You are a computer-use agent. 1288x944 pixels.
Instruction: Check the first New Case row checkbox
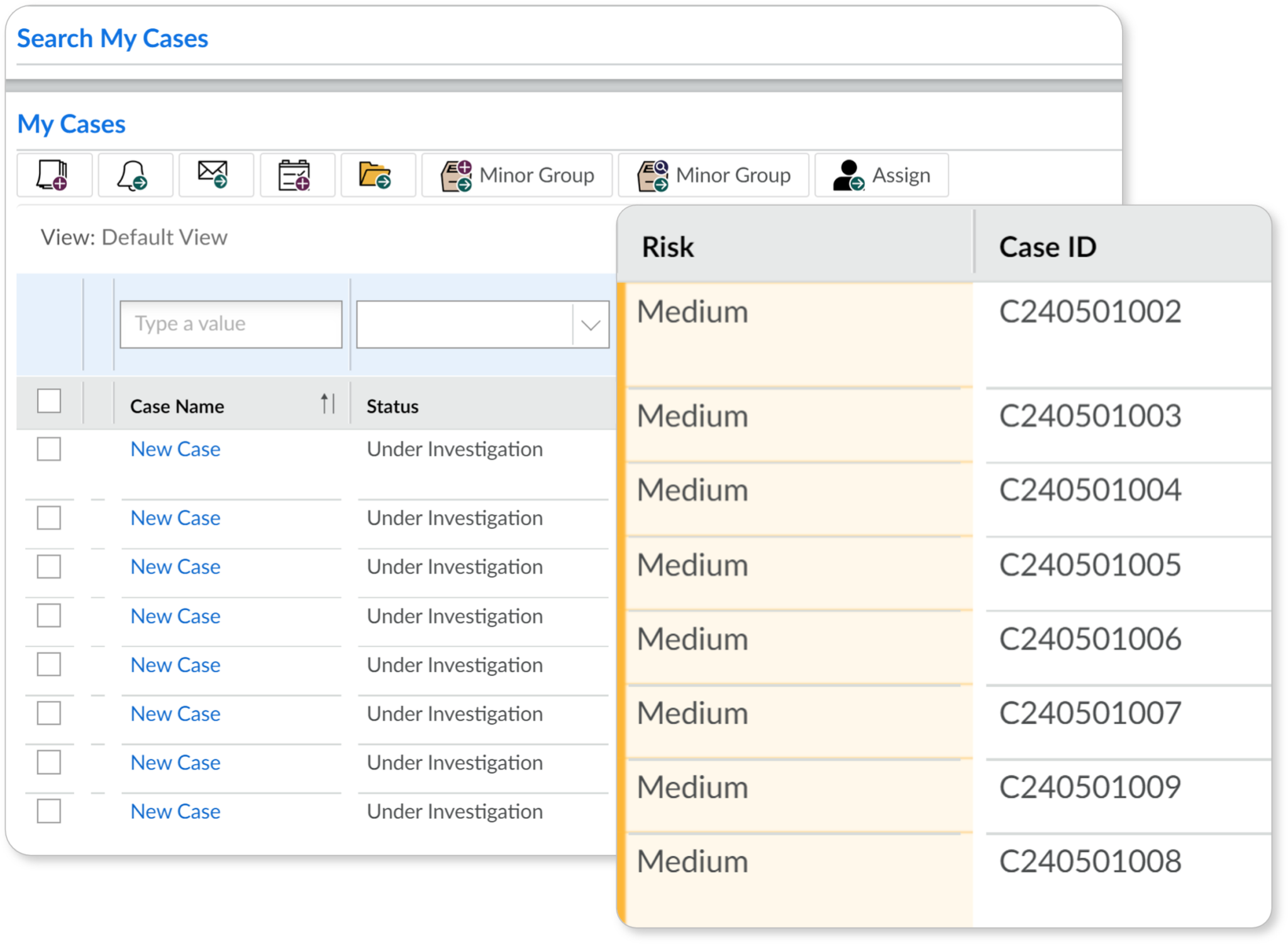tap(49, 449)
